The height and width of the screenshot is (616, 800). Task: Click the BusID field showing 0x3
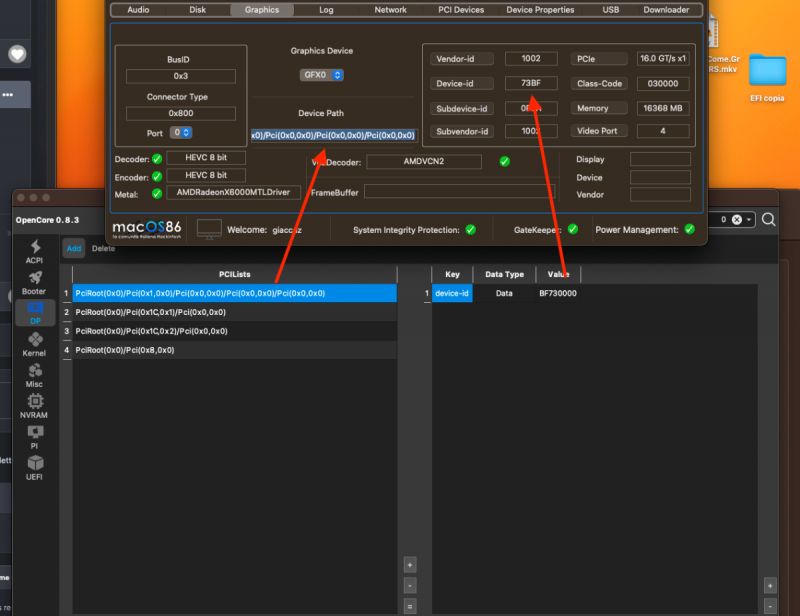click(x=181, y=76)
